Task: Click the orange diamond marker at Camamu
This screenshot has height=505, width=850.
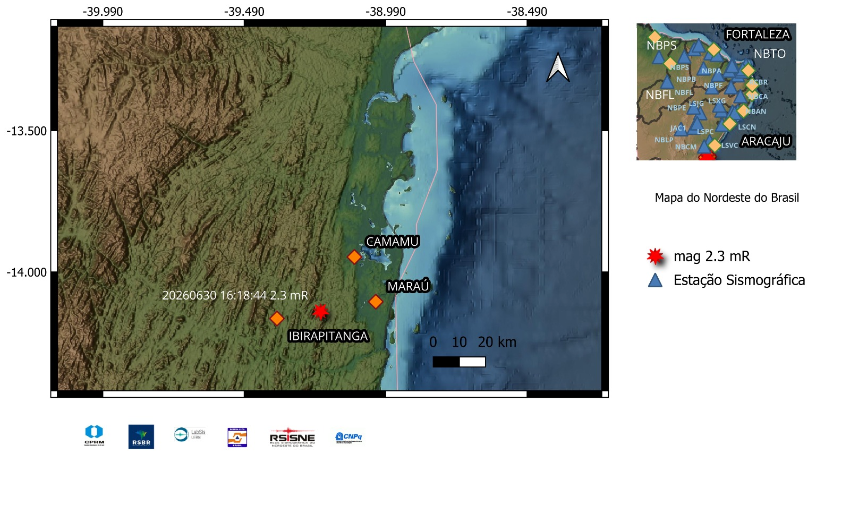Action: click(354, 257)
